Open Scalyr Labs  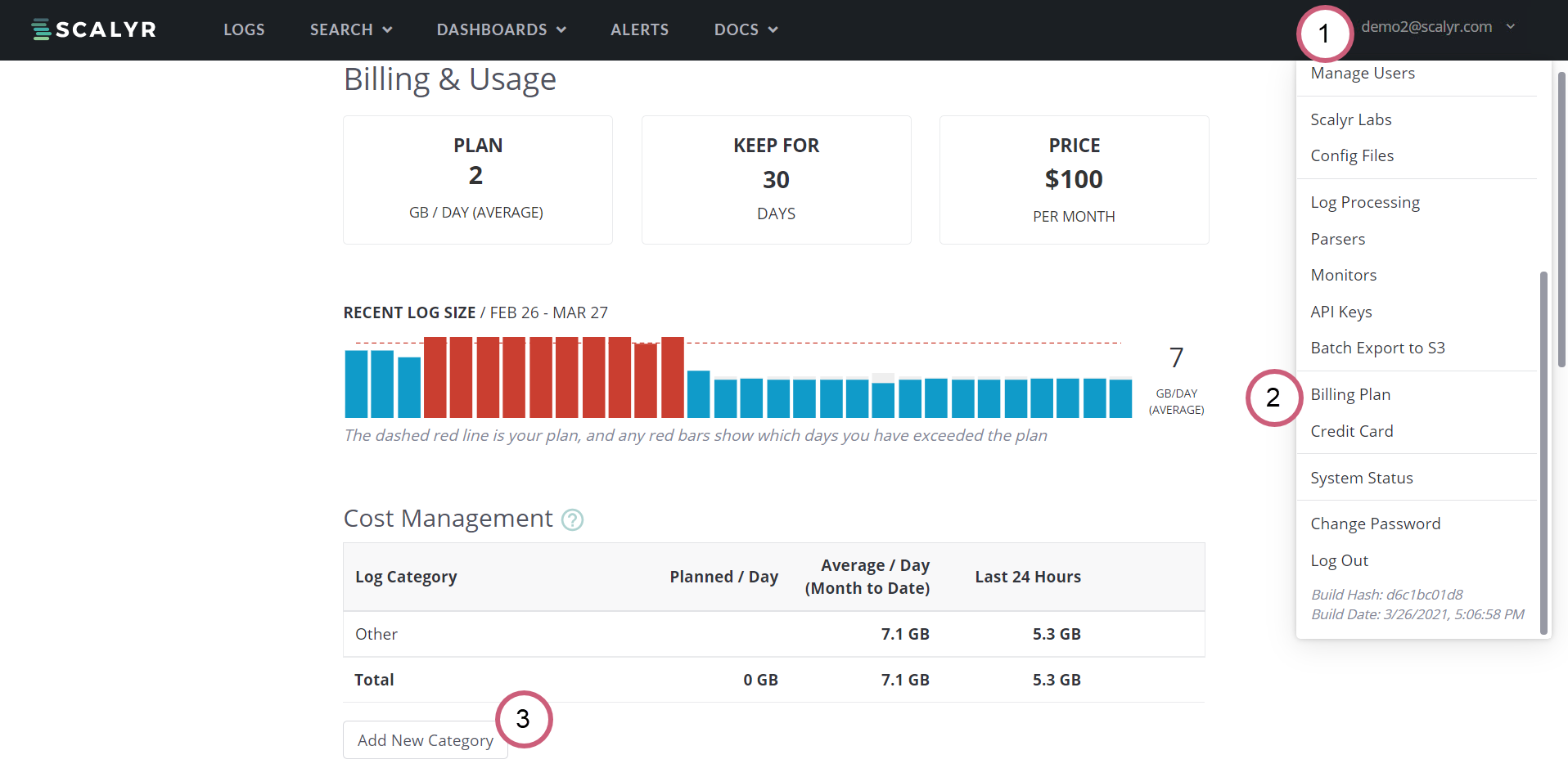click(1351, 119)
